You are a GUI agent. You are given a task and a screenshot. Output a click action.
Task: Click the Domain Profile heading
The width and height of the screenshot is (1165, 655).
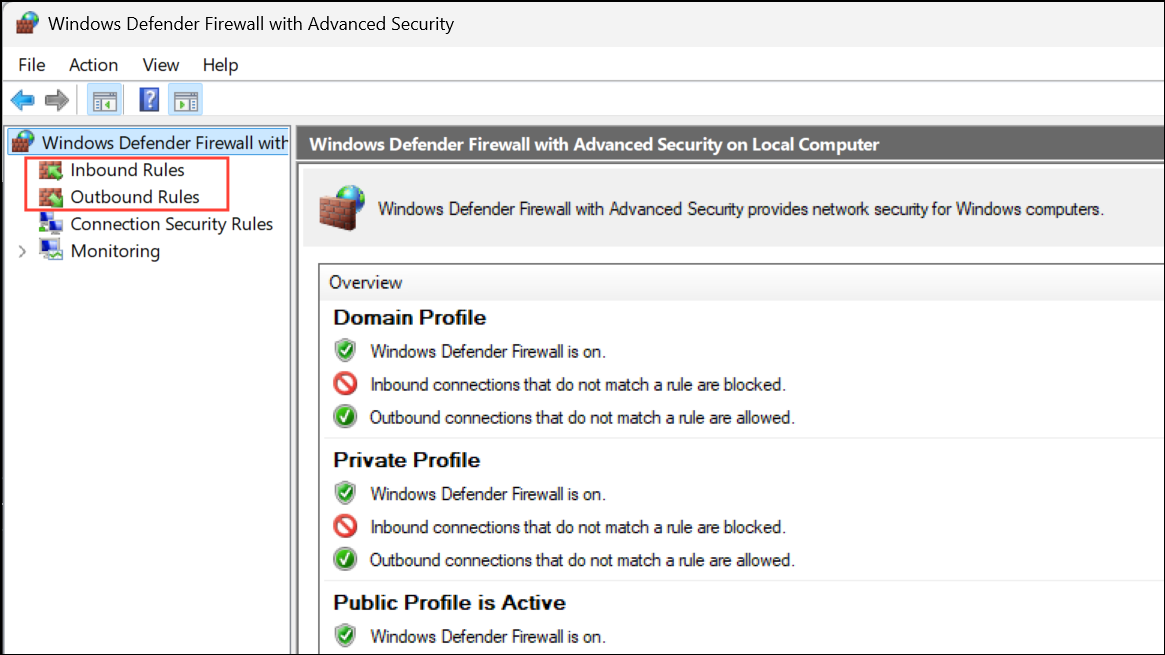tap(410, 318)
